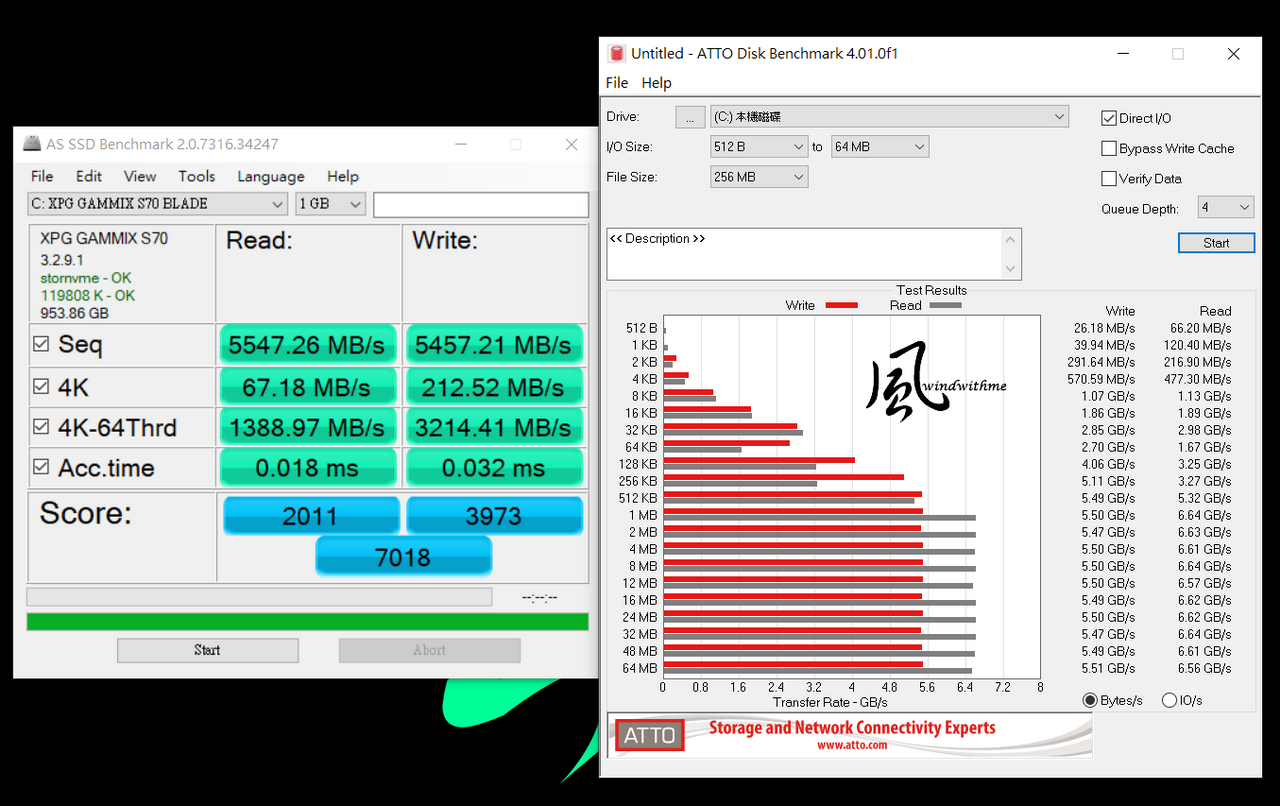Image resolution: width=1280 pixels, height=806 pixels.
Task: Click the red Write legend swatch
Action: point(842,305)
